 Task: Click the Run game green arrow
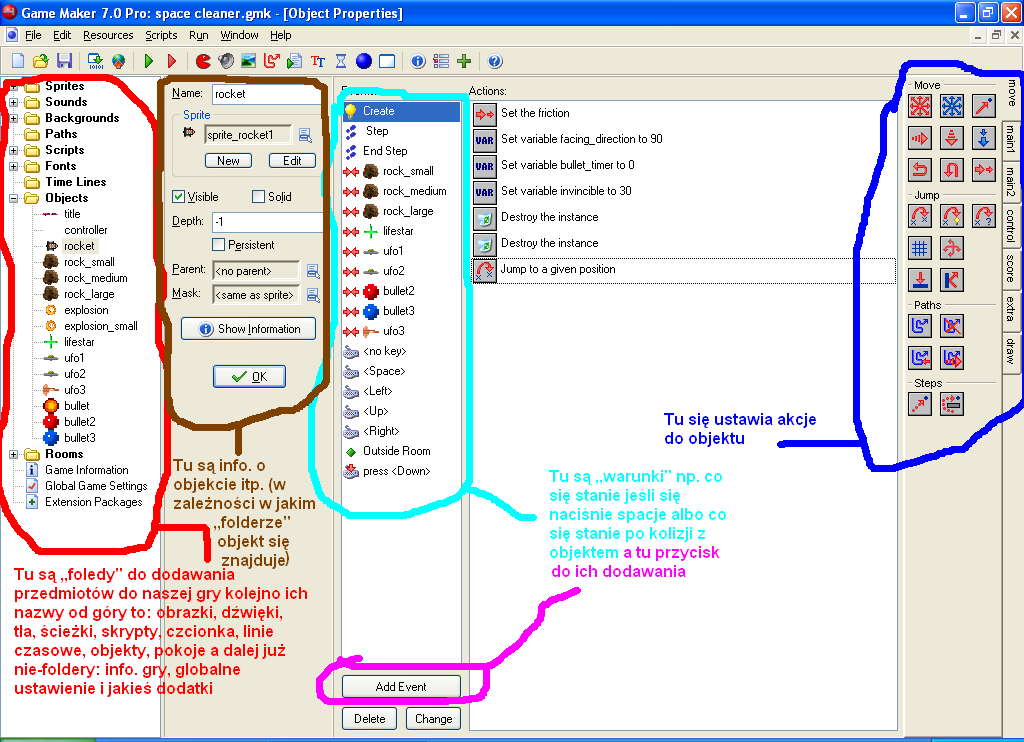click(149, 61)
